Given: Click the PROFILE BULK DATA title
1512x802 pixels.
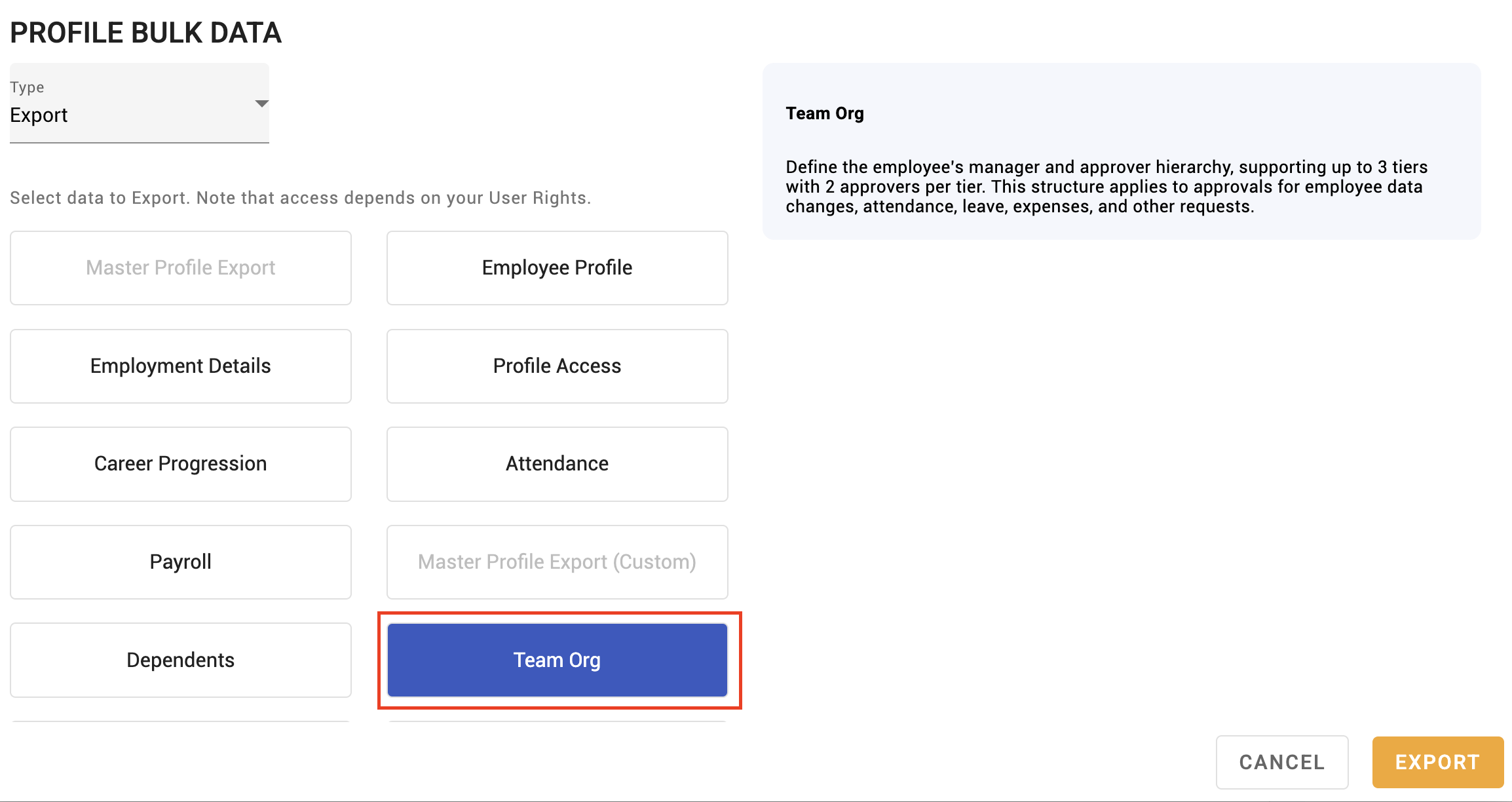Looking at the screenshot, I should pos(145,33).
